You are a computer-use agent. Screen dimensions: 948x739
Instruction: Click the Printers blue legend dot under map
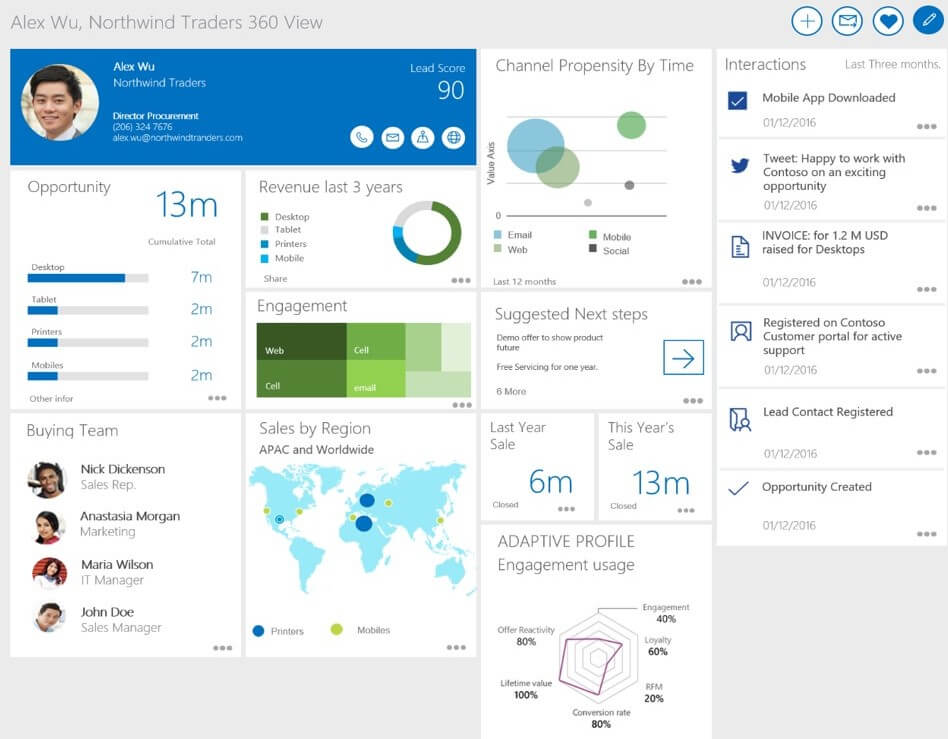(x=258, y=631)
